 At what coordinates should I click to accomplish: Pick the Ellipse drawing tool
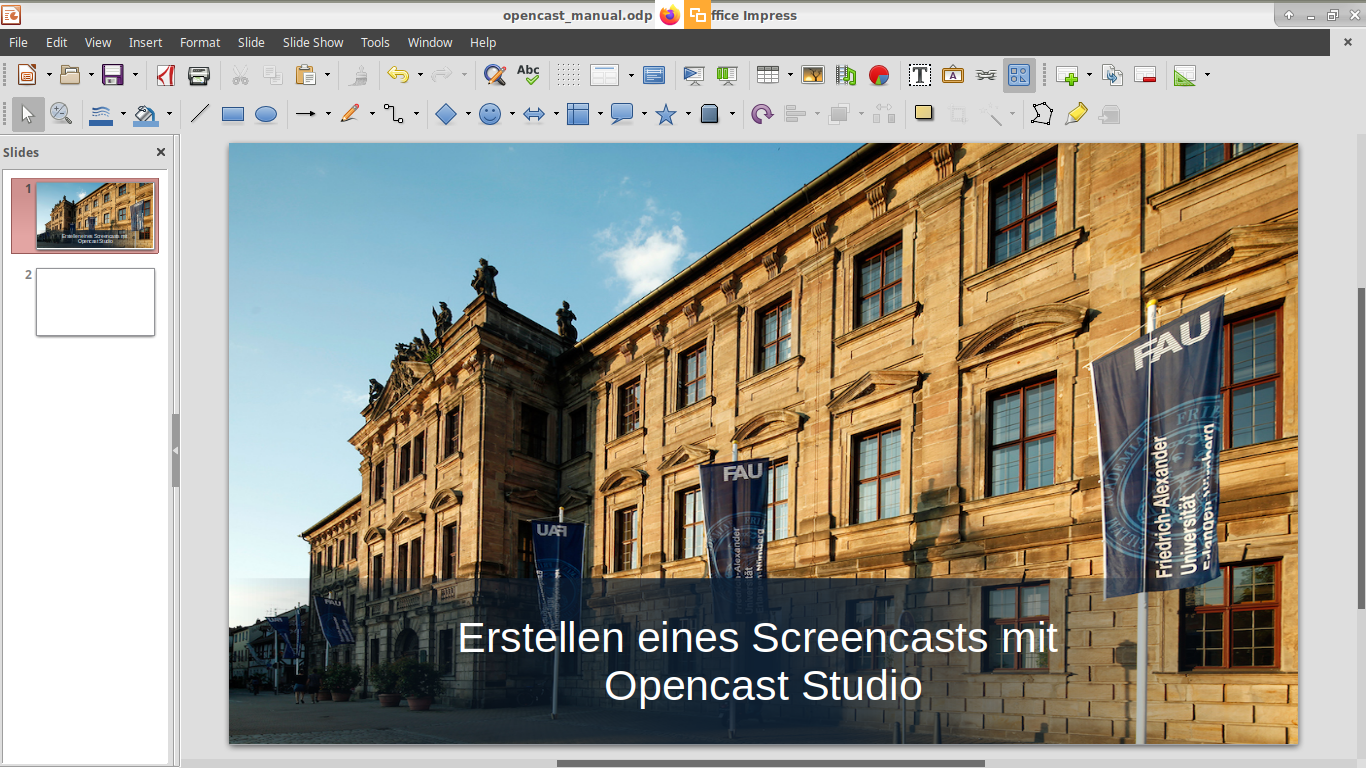click(266, 114)
